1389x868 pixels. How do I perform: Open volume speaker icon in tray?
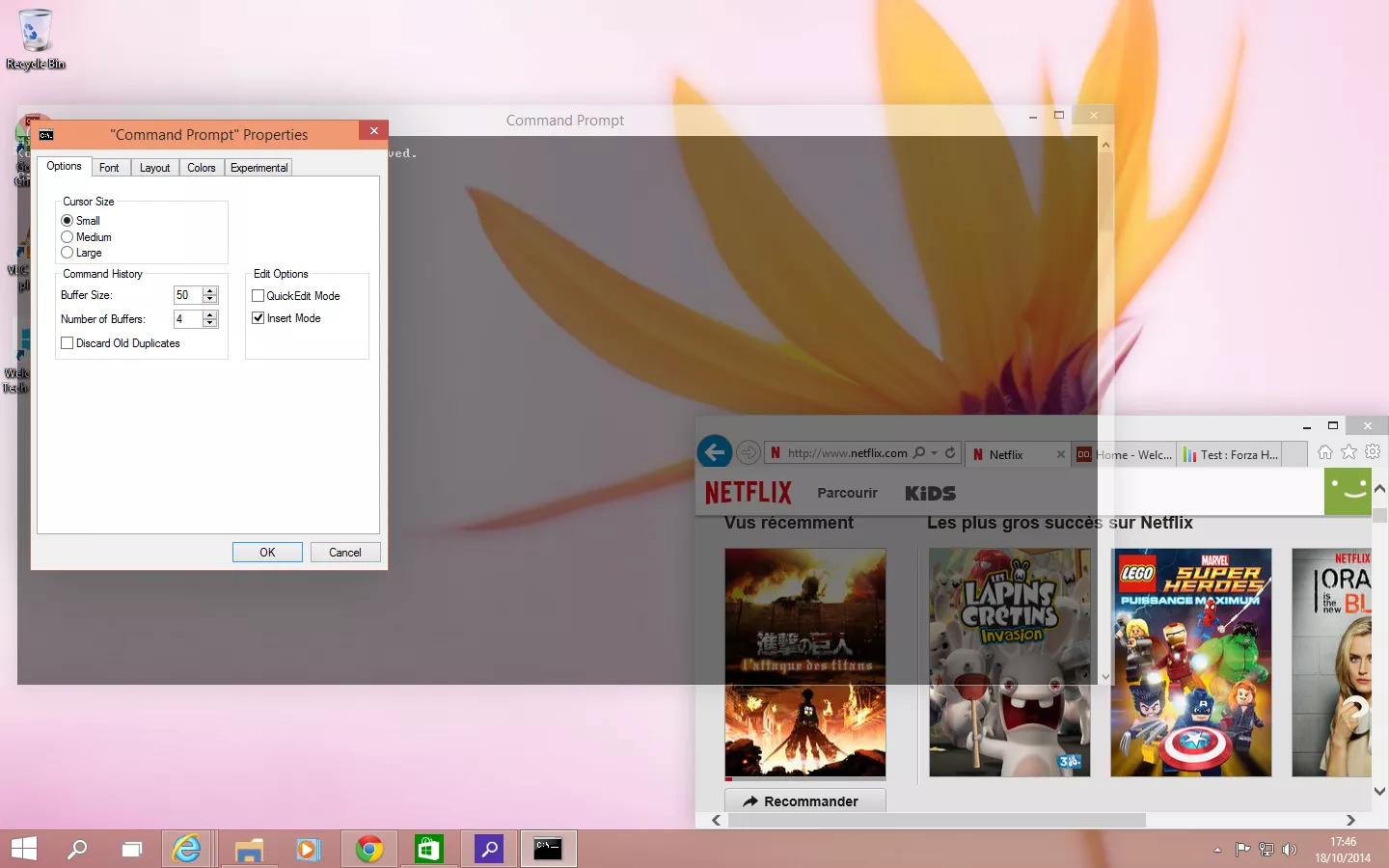pyautogui.click(x=1290, y=850)
